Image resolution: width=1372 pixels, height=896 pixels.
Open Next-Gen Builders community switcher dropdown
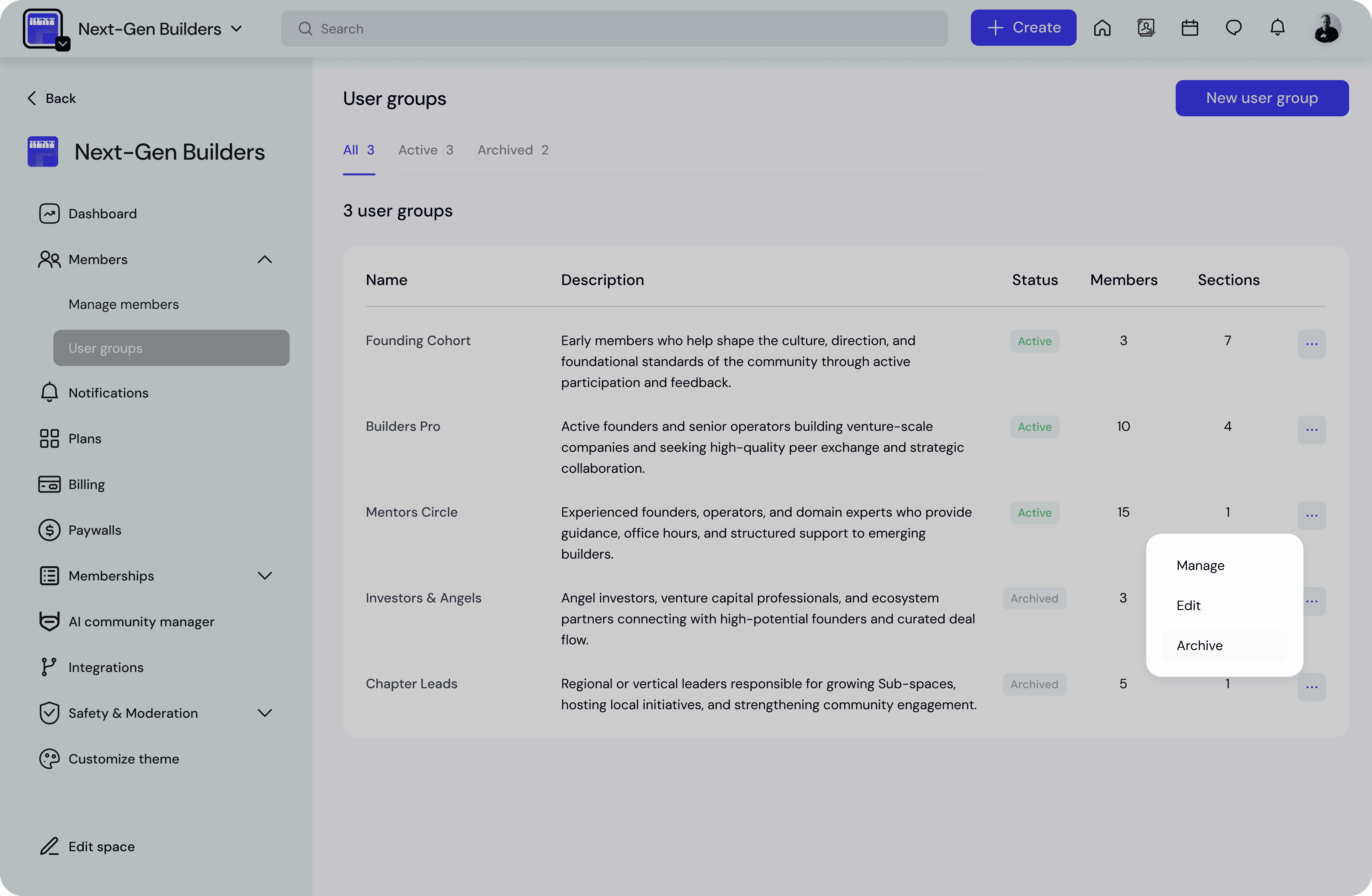pos(160,29)
